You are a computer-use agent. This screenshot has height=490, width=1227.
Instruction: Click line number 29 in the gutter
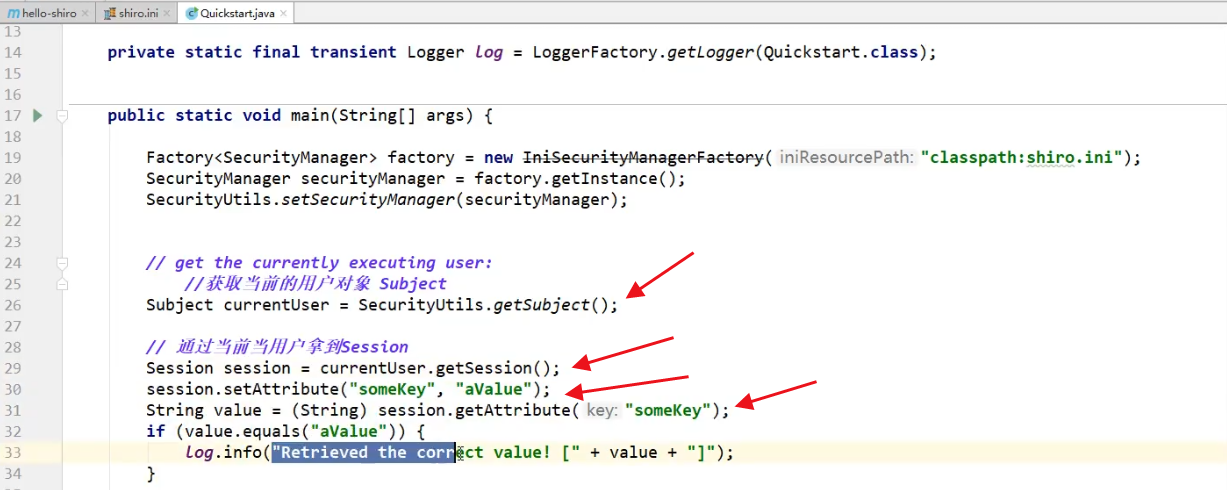[13, 368]
